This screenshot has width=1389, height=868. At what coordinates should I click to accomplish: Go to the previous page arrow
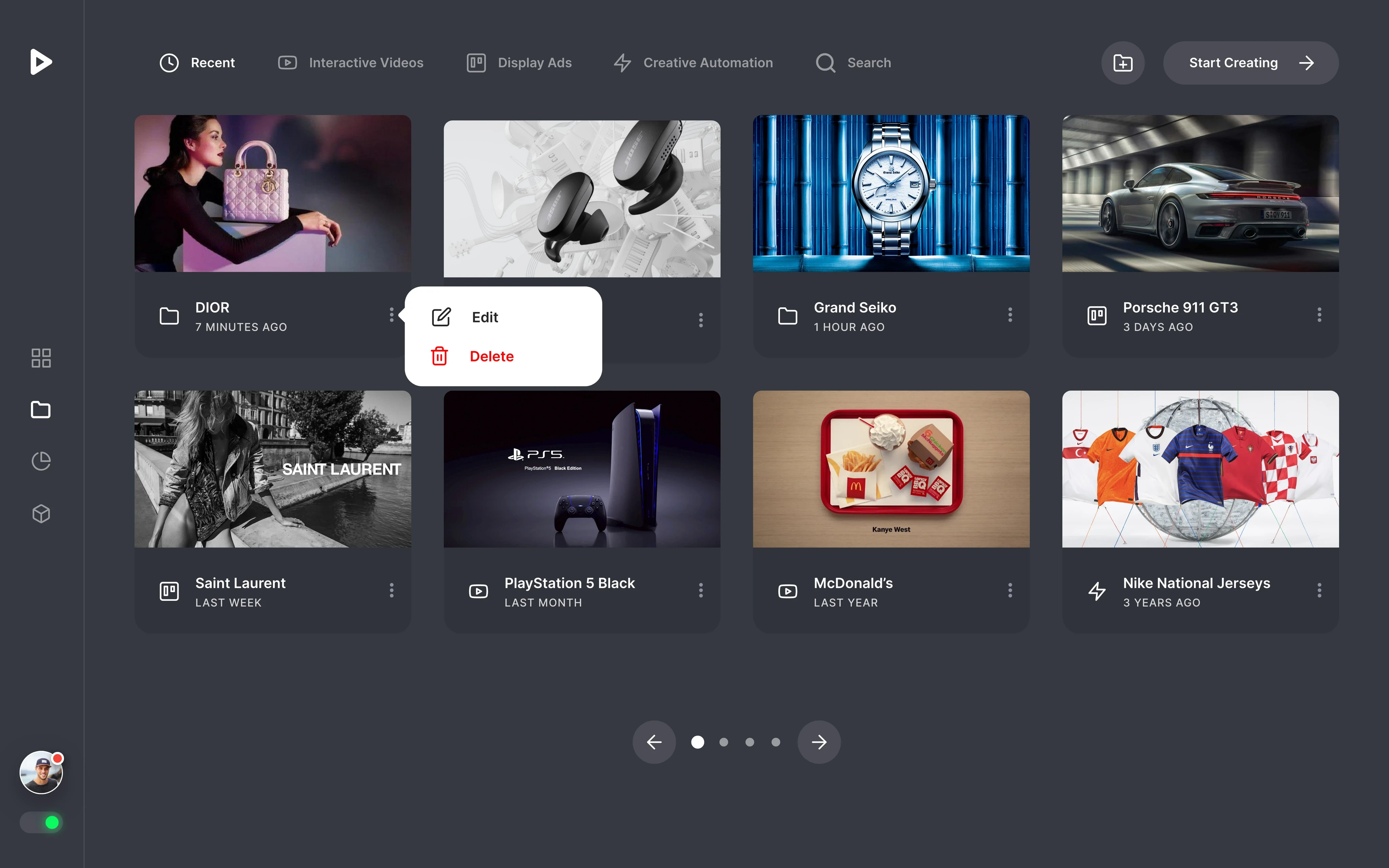pos(654,742)
